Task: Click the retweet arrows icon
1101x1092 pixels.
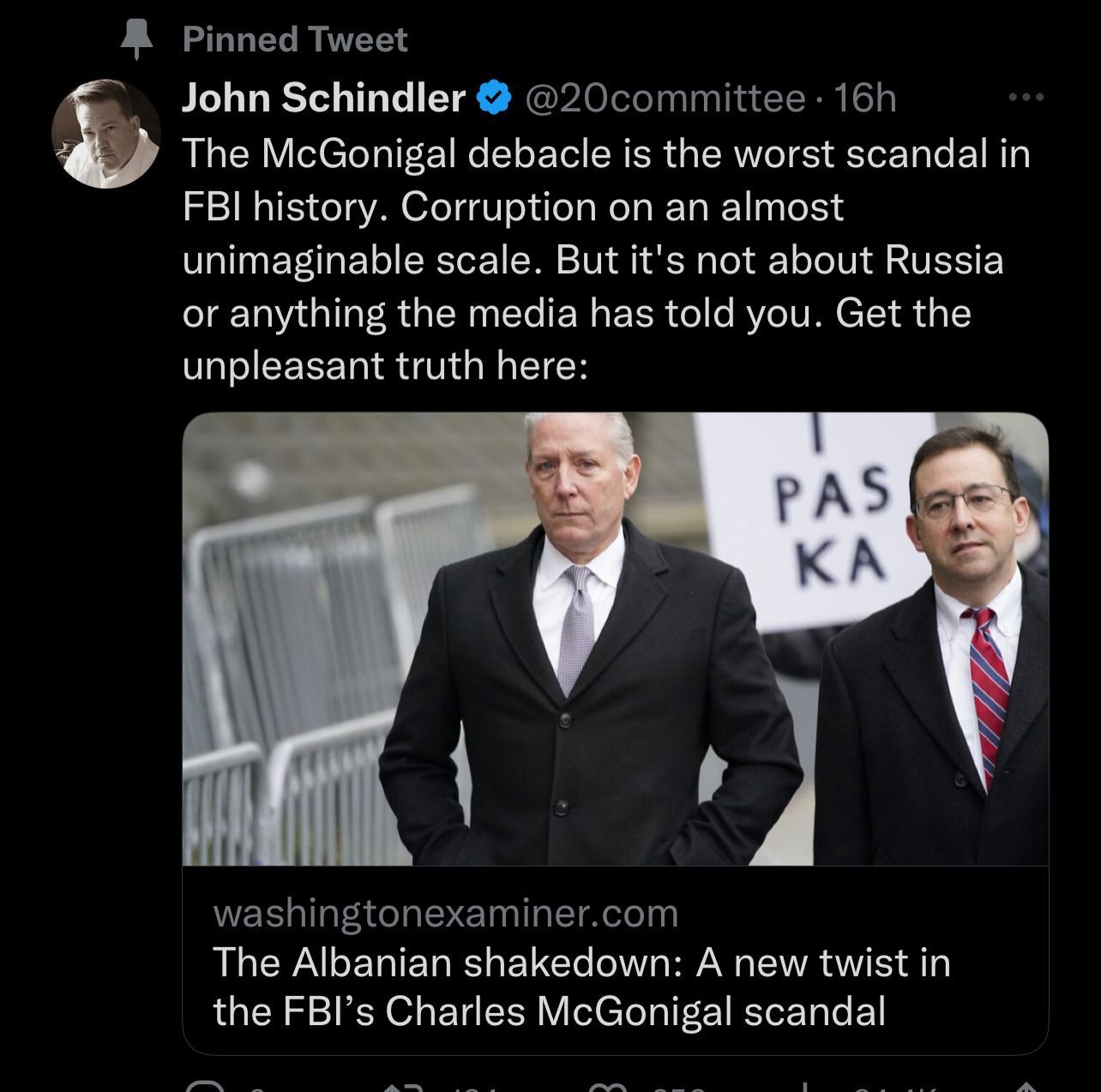Action: [x=405, y=1087]
